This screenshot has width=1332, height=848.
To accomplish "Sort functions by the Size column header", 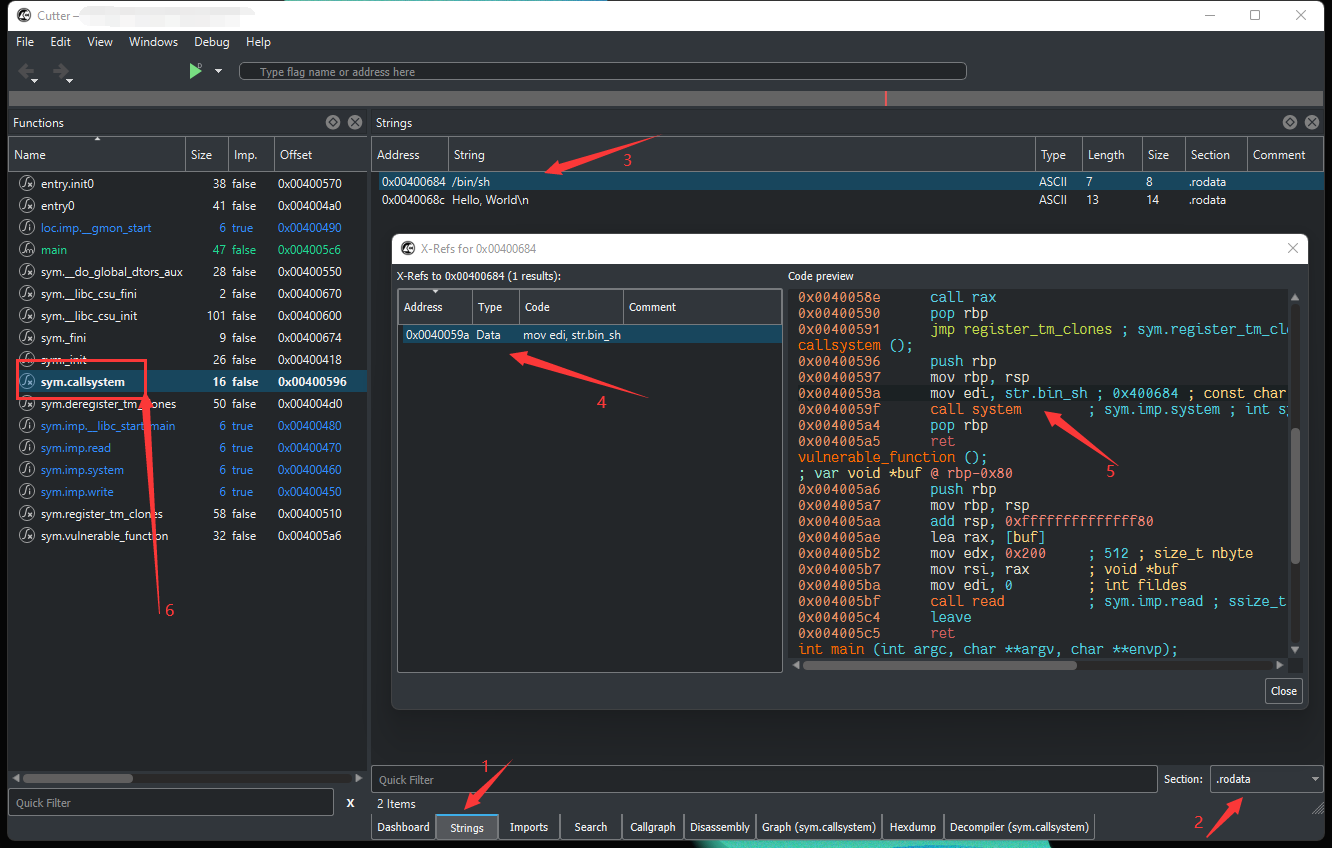I will pos(207,155).
